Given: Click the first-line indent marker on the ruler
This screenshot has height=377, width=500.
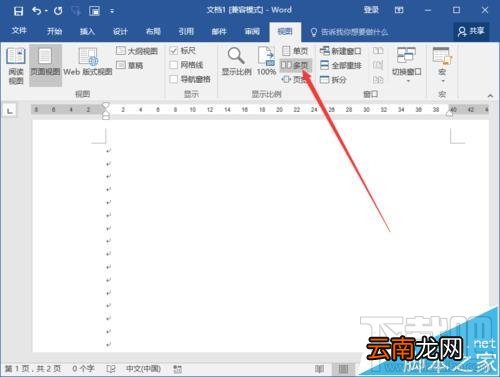Looking at the screenshot, I should pos(106,106).
